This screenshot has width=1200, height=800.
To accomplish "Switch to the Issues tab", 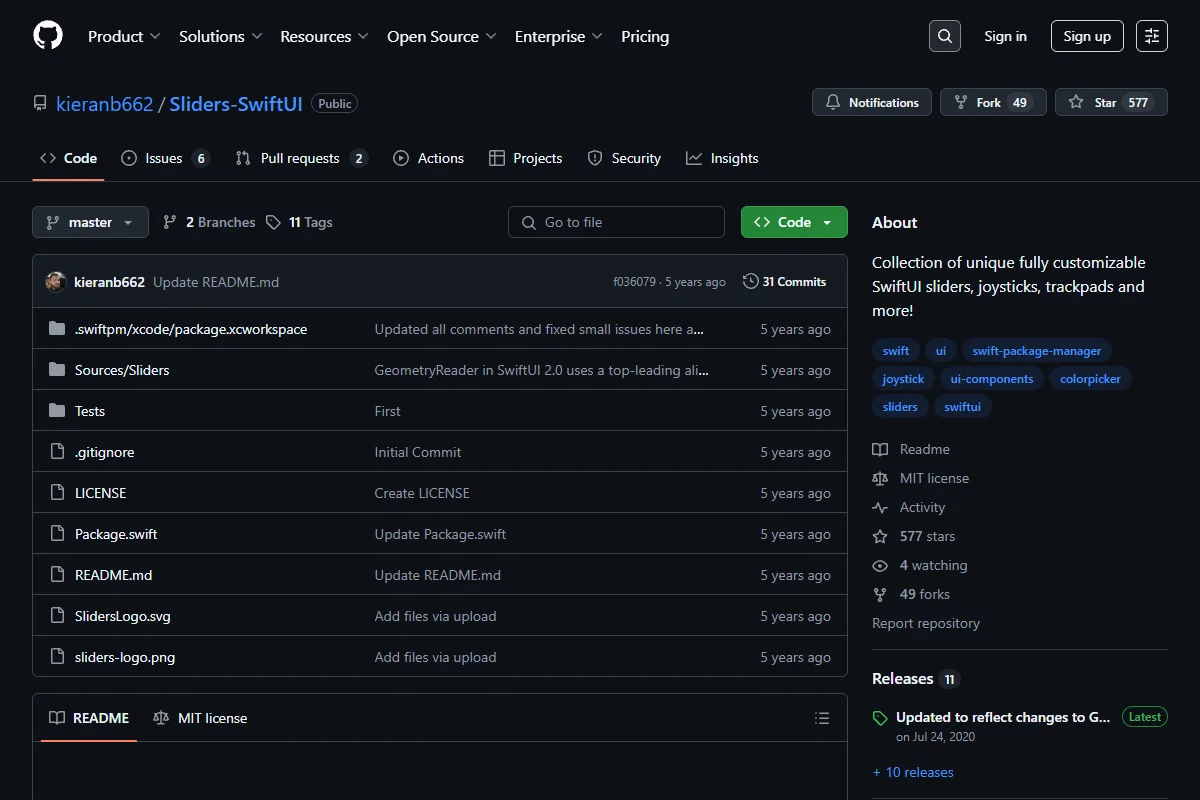I will pyautogui.click(x=165, y=158).
